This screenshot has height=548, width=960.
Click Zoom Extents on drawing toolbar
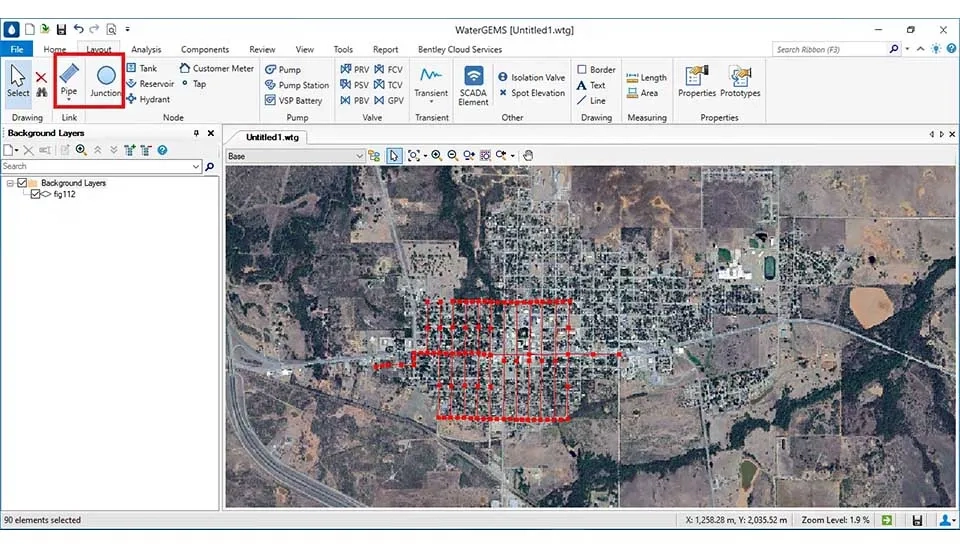coord(414,156)
